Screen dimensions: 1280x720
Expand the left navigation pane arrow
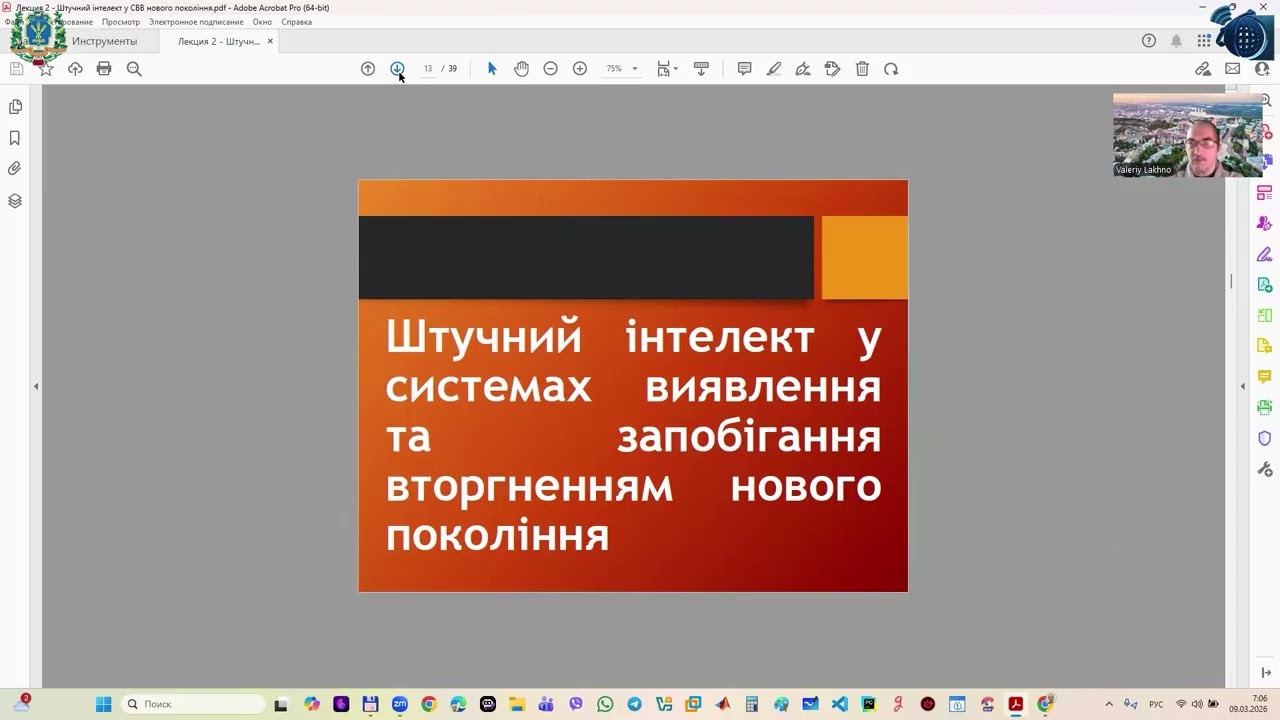tap(36, 386)
